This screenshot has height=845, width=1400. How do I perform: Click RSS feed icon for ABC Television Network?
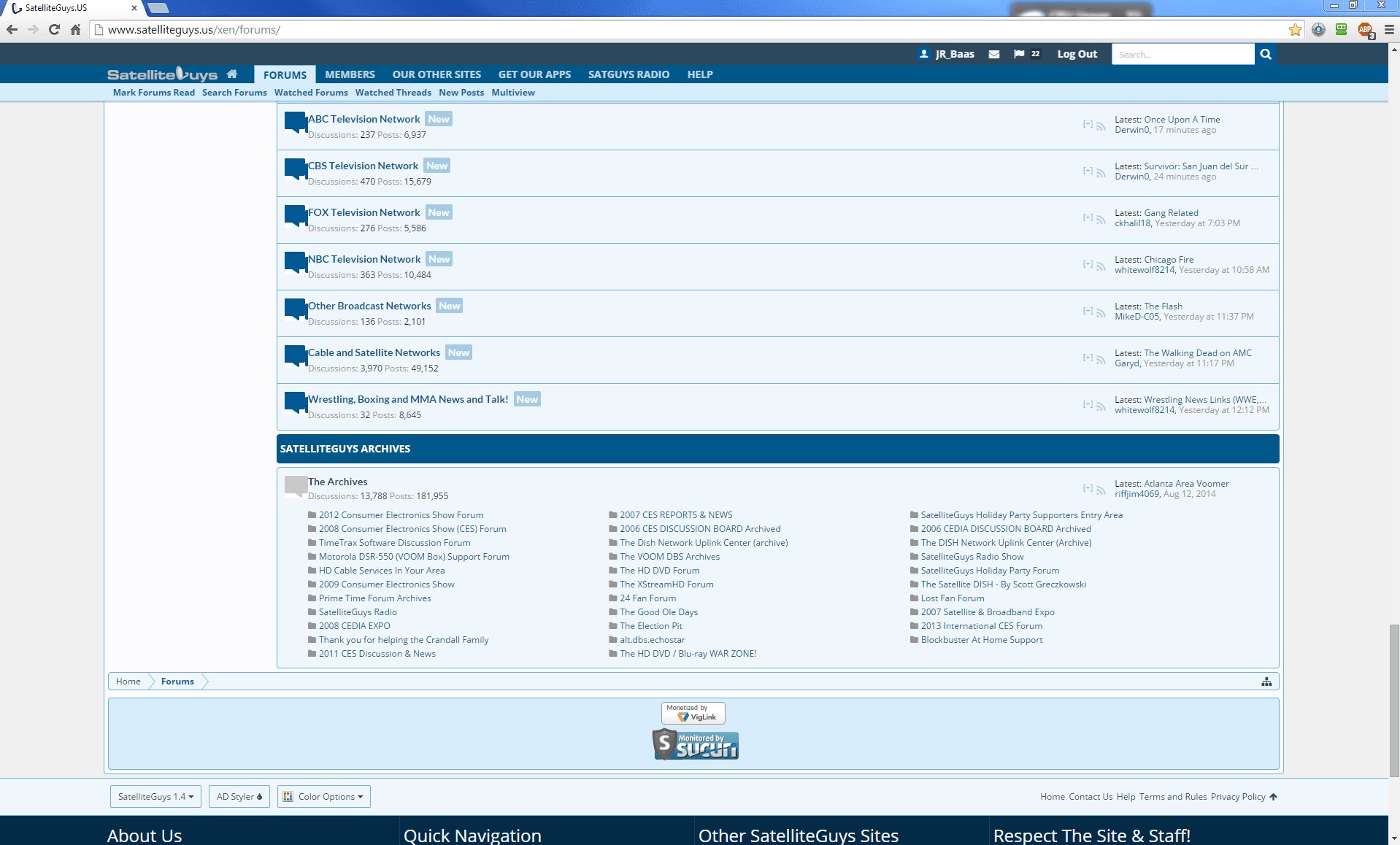(1101, 126)
